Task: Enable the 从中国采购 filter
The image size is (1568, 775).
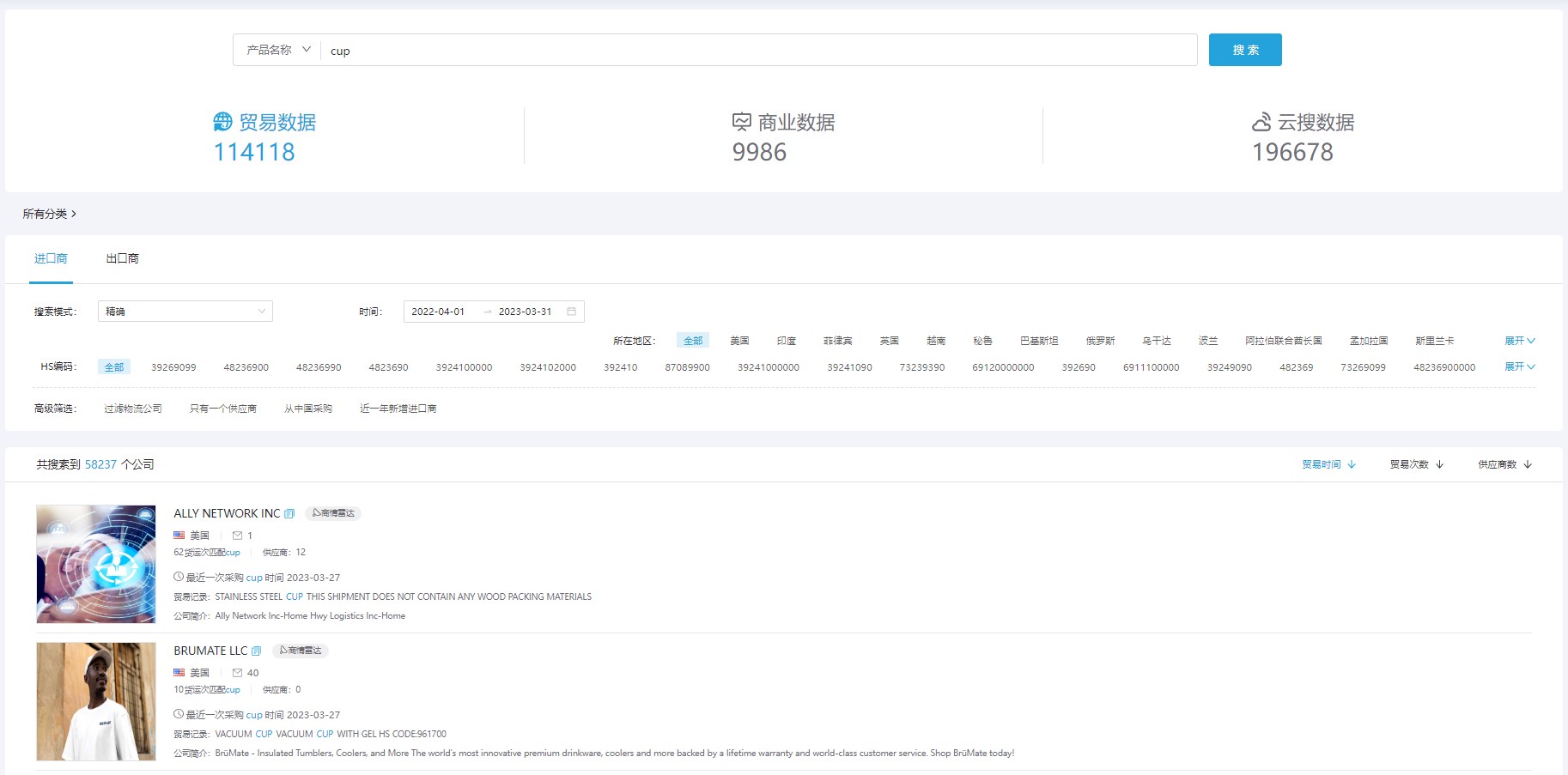Action: coord(308,409)
